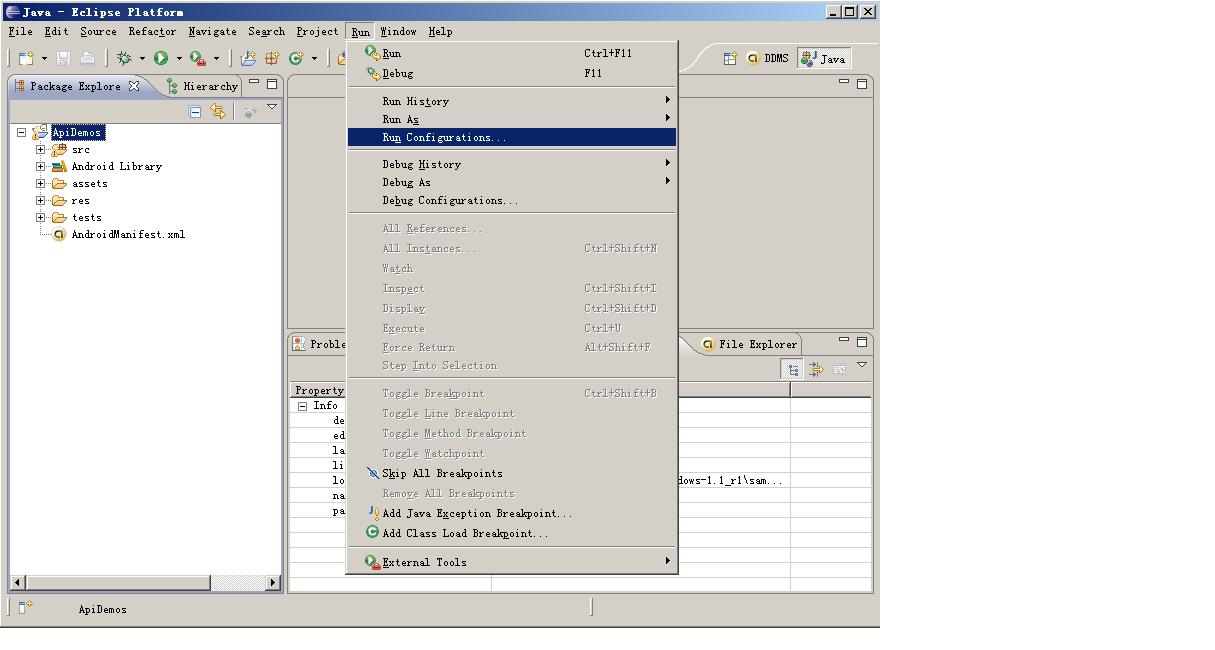Switch to the File Explorer tab
This screenshot has height=650, width=1215.
coord(749,344)
